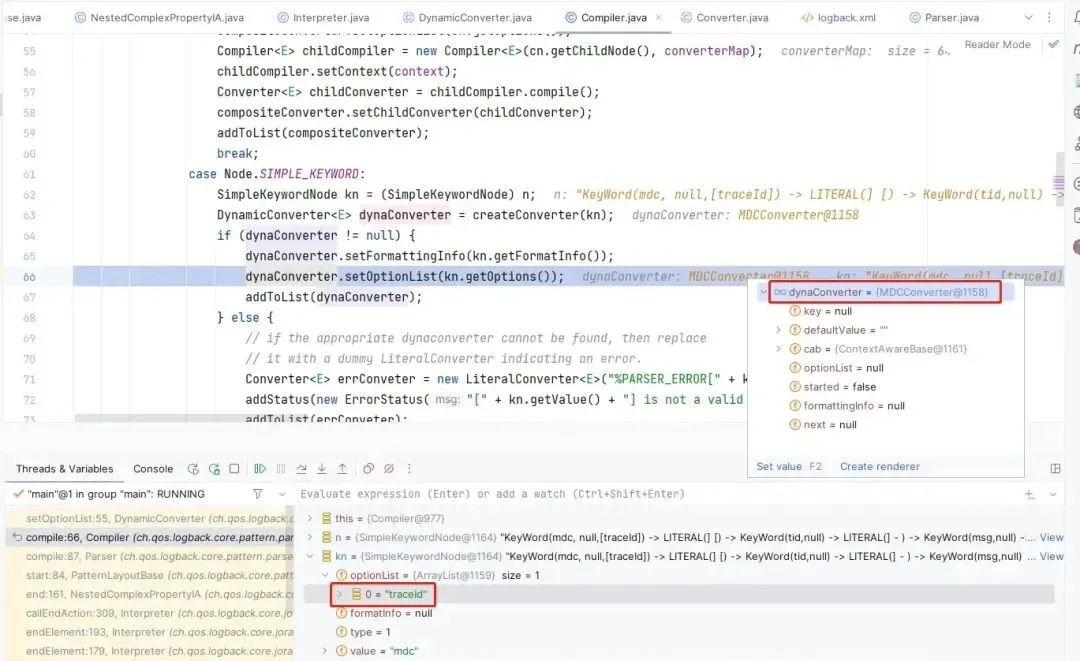Switch to Parser.java tab
This screenshot has height=661, width=1080.
(944, 17)
